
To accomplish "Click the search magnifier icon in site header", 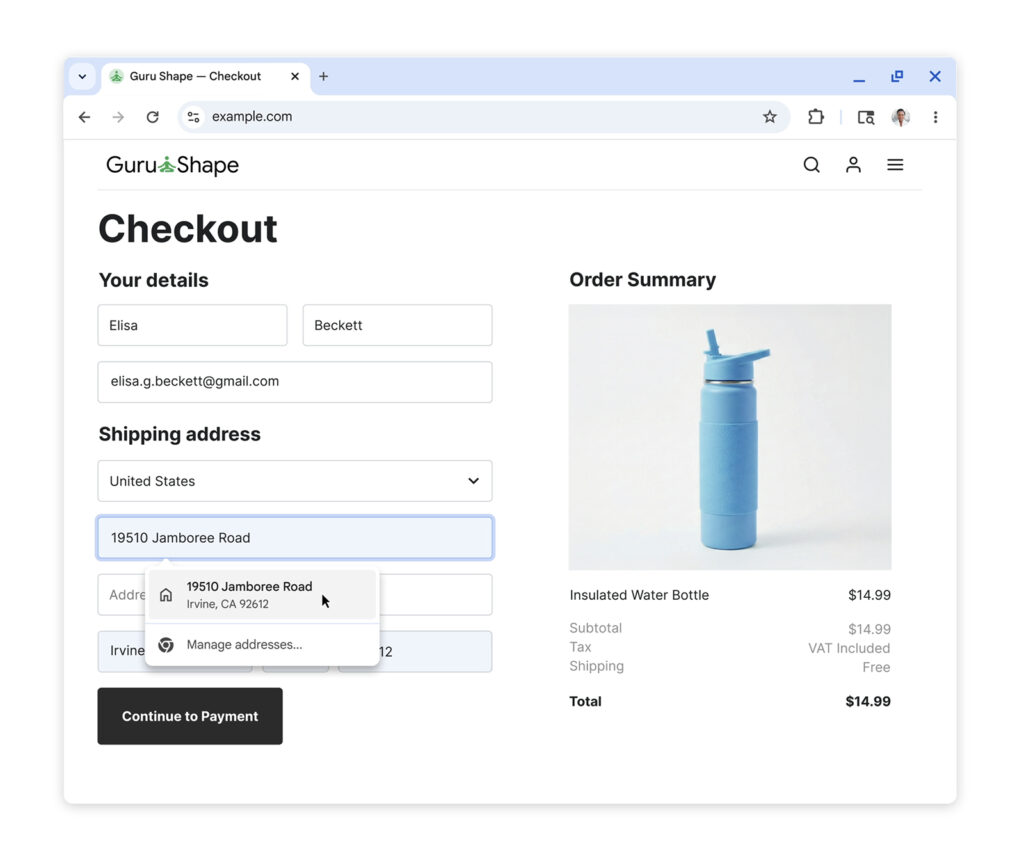I will [811, 165].
